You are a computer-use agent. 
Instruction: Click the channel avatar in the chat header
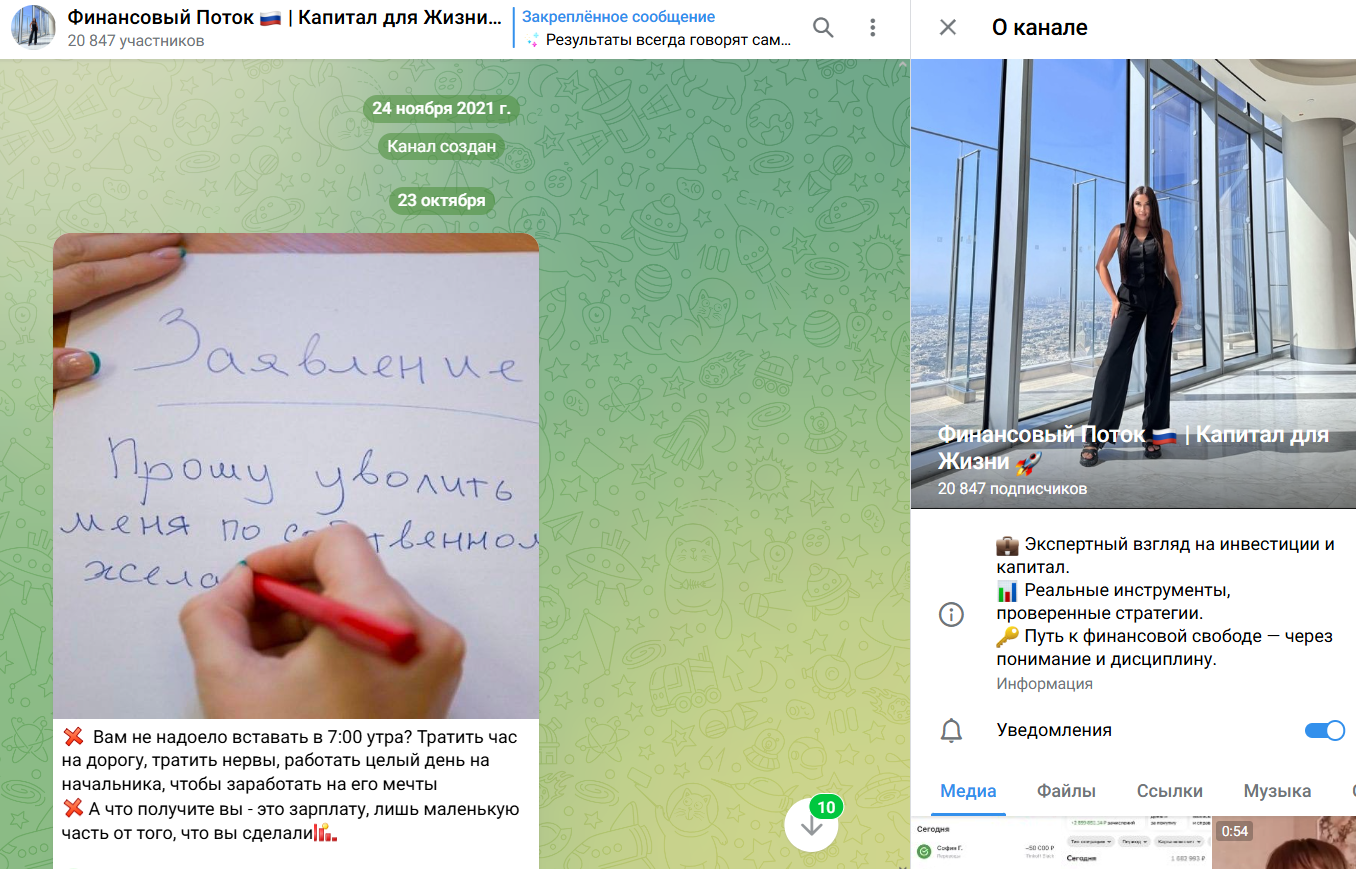tap(34, 27)
